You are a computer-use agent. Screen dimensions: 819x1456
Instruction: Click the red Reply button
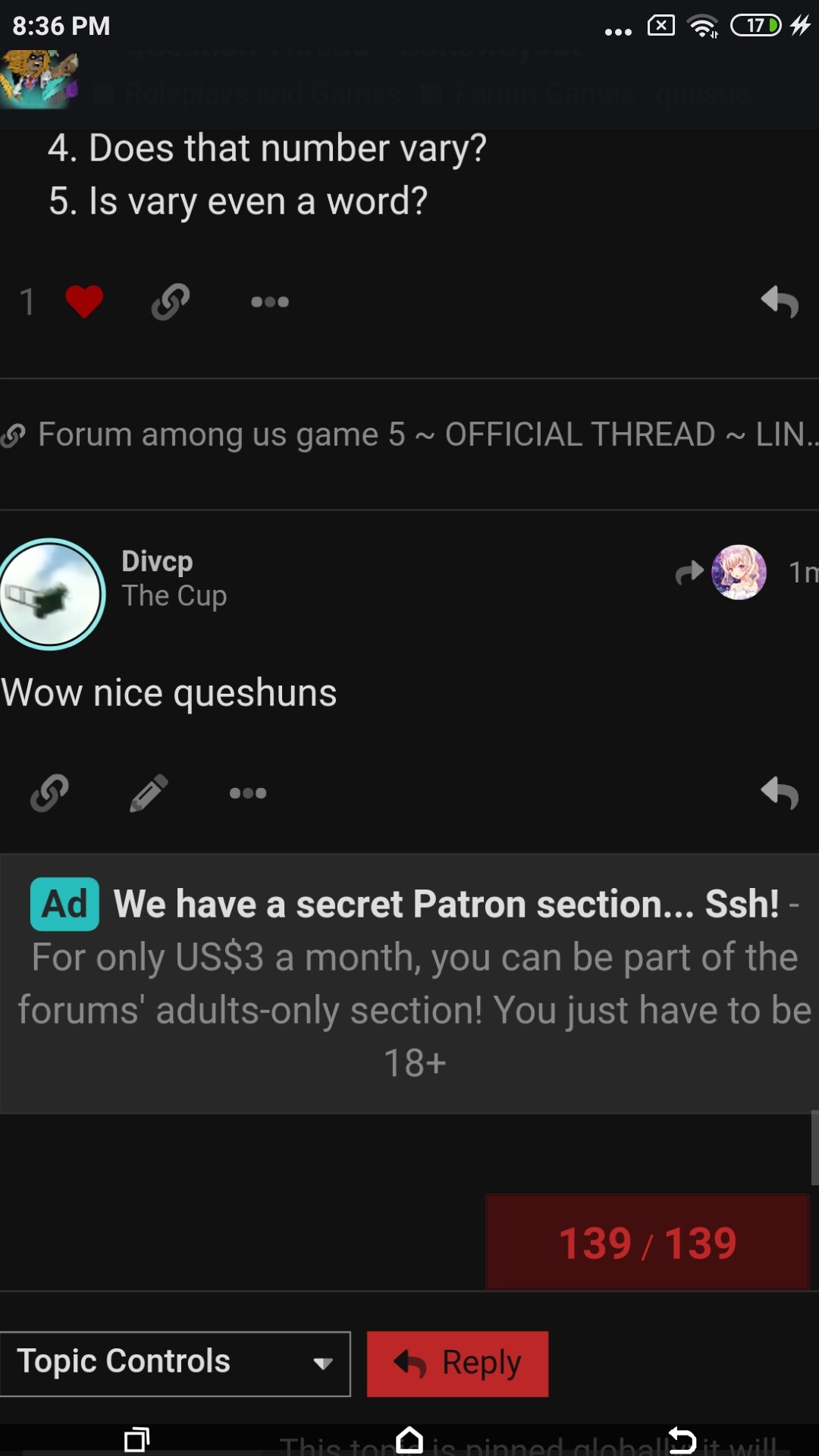pos(457,1363)
